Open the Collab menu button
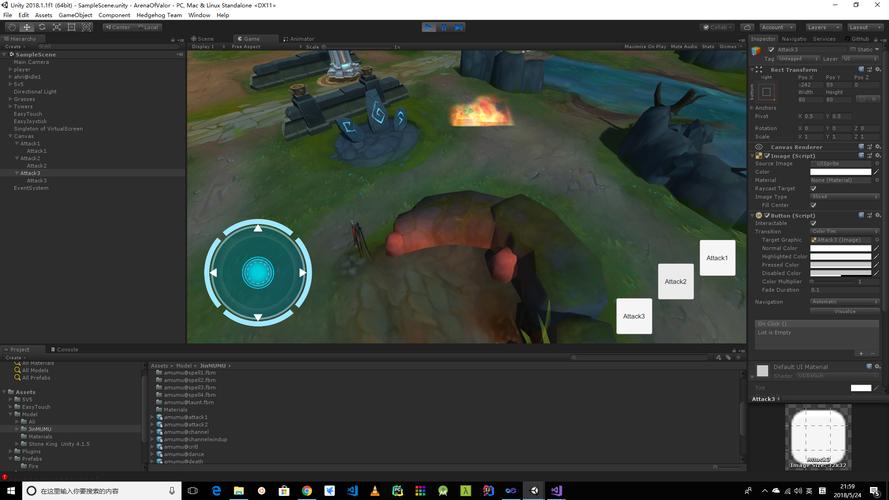The image size is (889, 500). click(x=718, y=27)
